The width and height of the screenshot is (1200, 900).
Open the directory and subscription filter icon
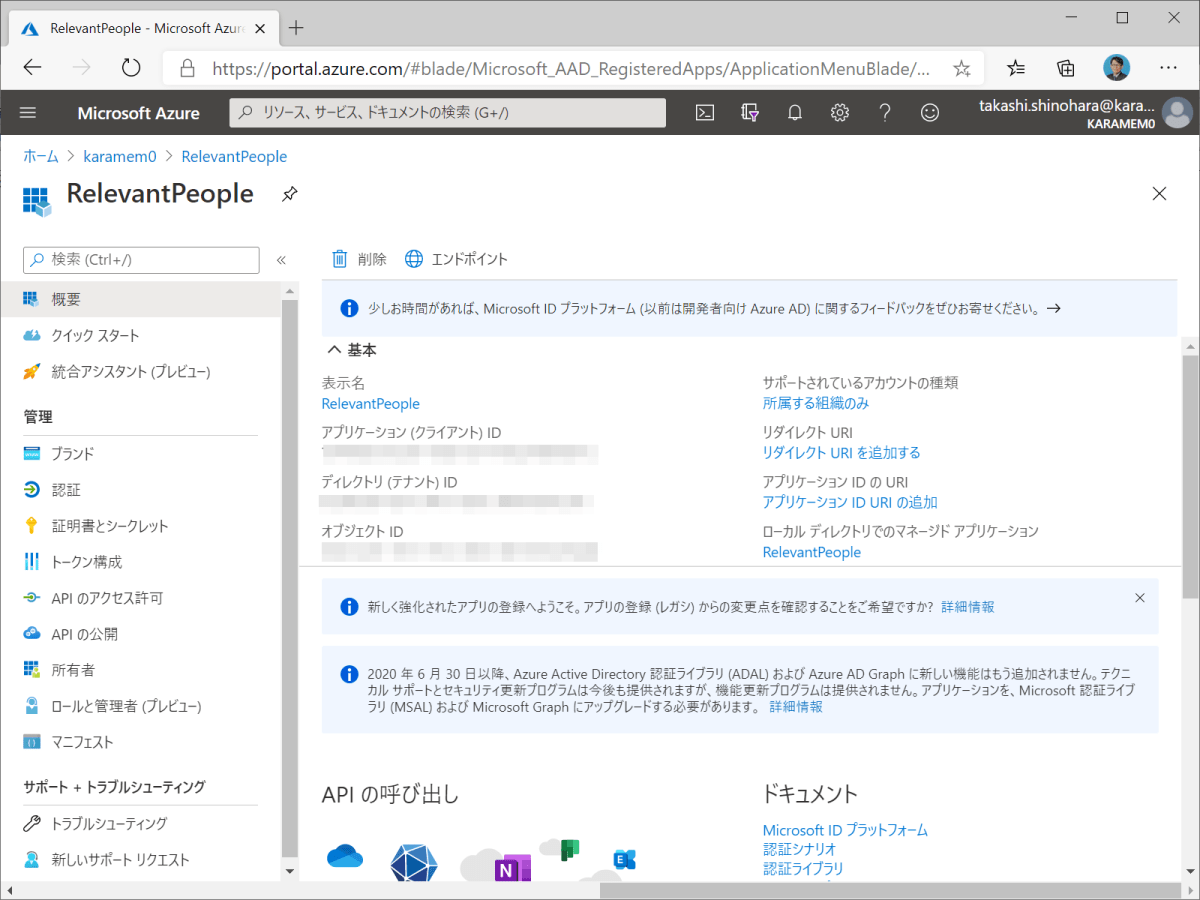coord(750,113)
